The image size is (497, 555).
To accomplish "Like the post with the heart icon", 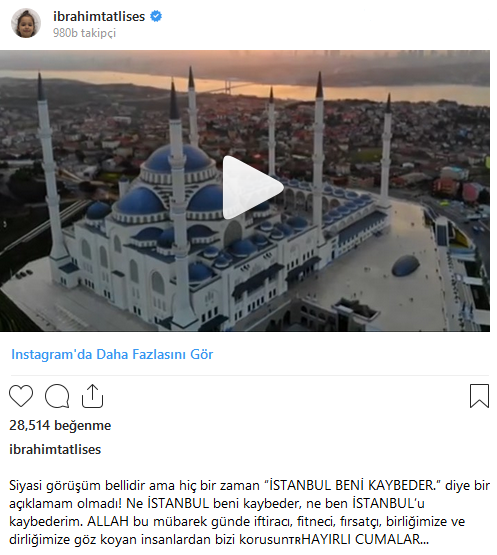I will [x=21, y=395].
